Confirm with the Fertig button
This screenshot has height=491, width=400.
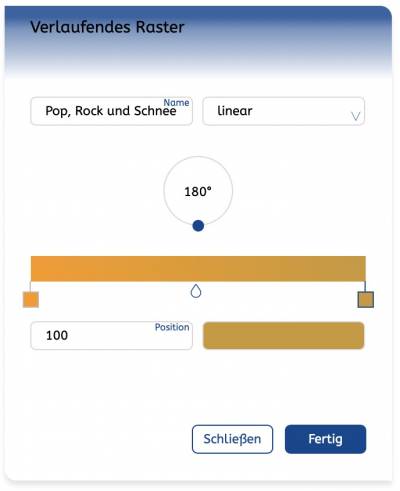[325, 439]
